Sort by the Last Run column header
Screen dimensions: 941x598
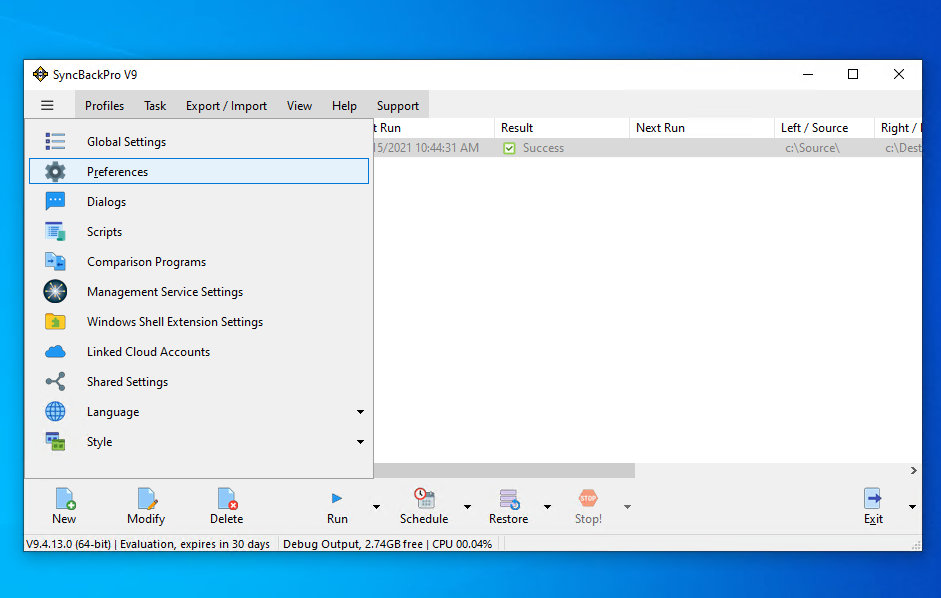click(434, 128)
